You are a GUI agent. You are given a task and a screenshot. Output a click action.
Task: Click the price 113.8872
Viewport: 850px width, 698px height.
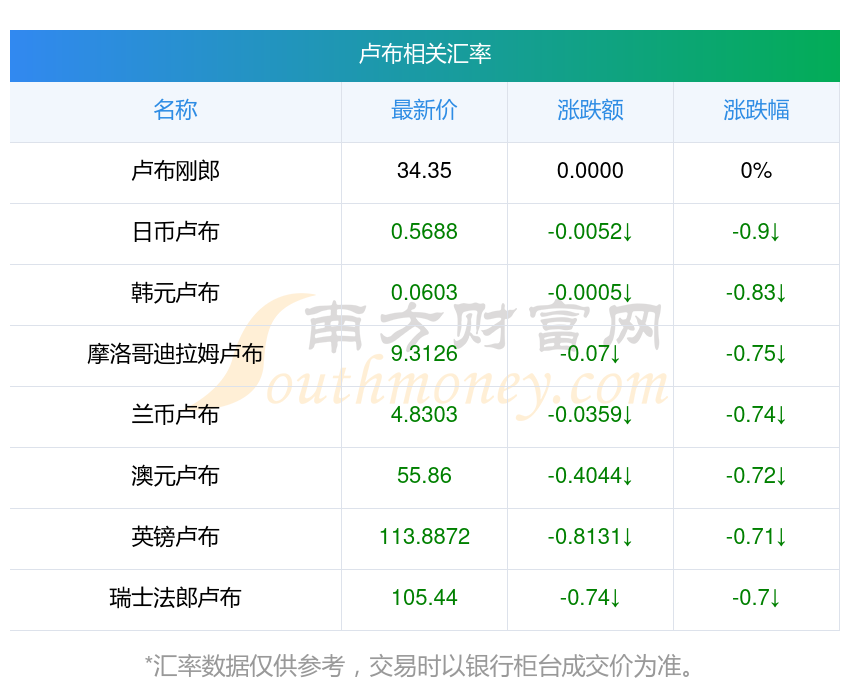(x=424, y=537)
